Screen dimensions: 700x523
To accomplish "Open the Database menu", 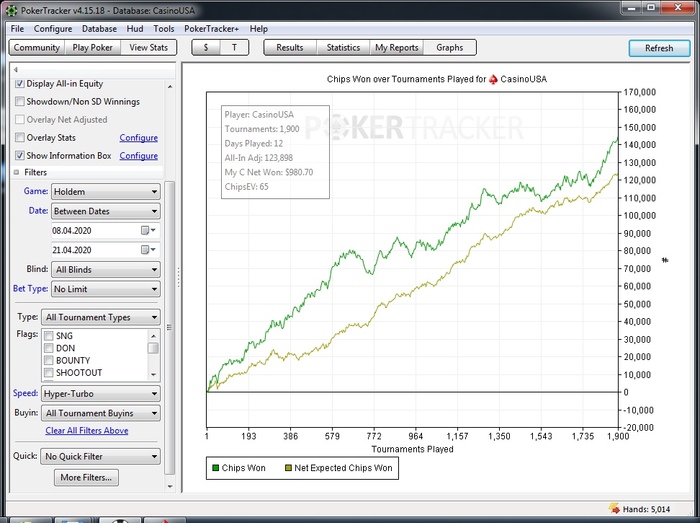I will click(x=99, y=29).
